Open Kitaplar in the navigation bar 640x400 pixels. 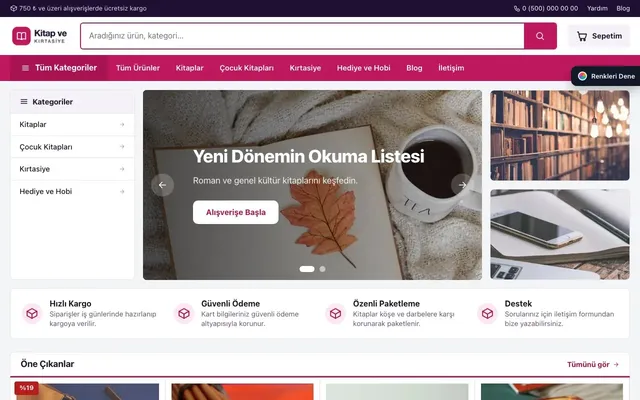[x=189, y=68]
